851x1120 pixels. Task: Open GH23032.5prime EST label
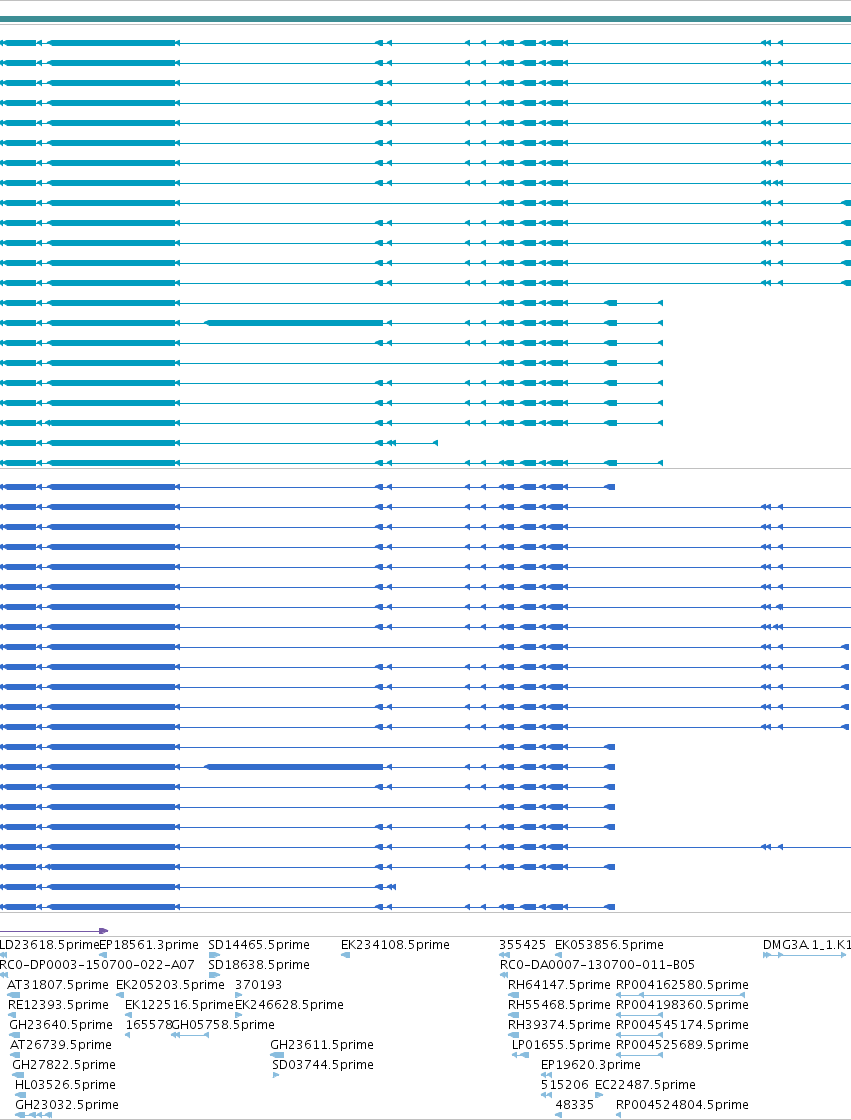click(66, 1104)
